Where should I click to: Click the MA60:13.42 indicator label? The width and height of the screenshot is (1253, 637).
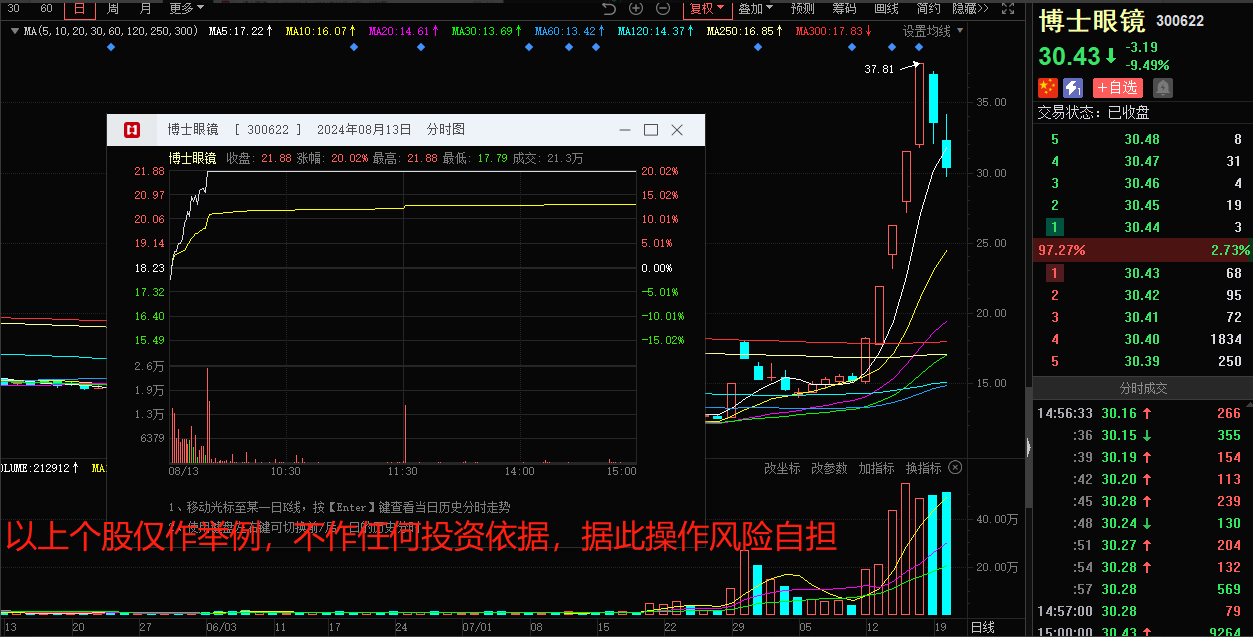pos(569,31)
